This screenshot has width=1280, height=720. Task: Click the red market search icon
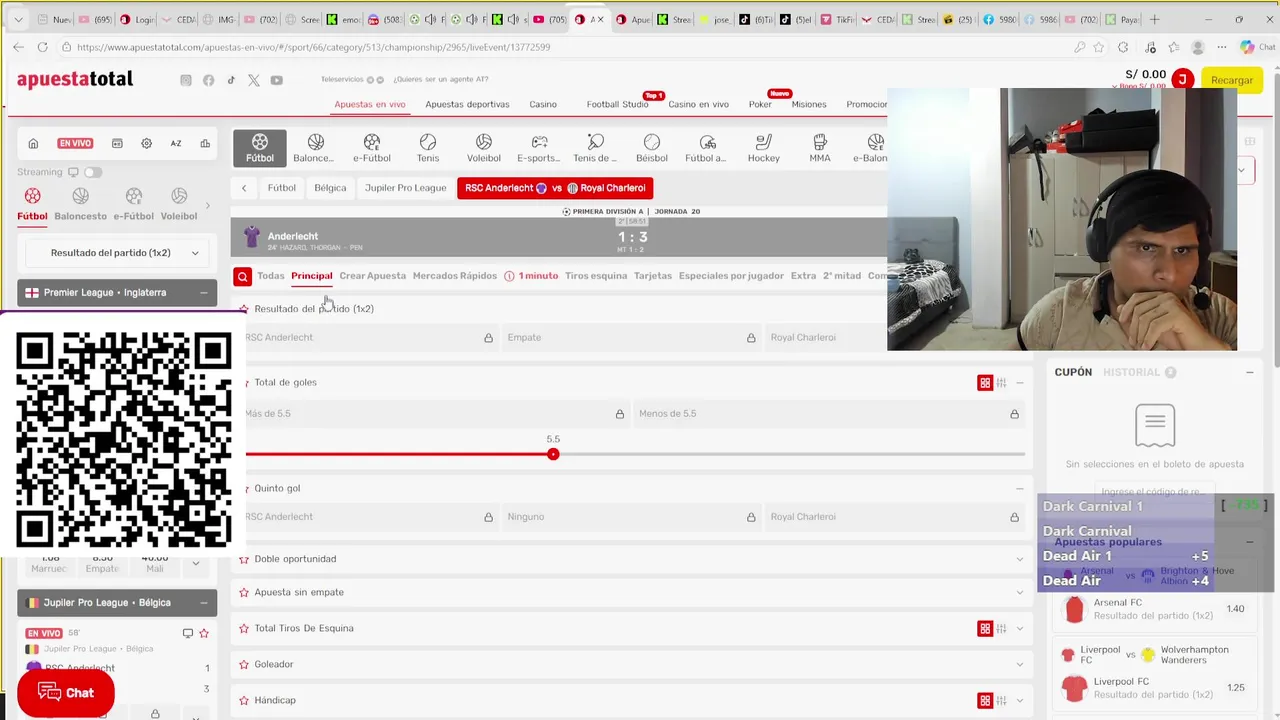tap(242, 276)
